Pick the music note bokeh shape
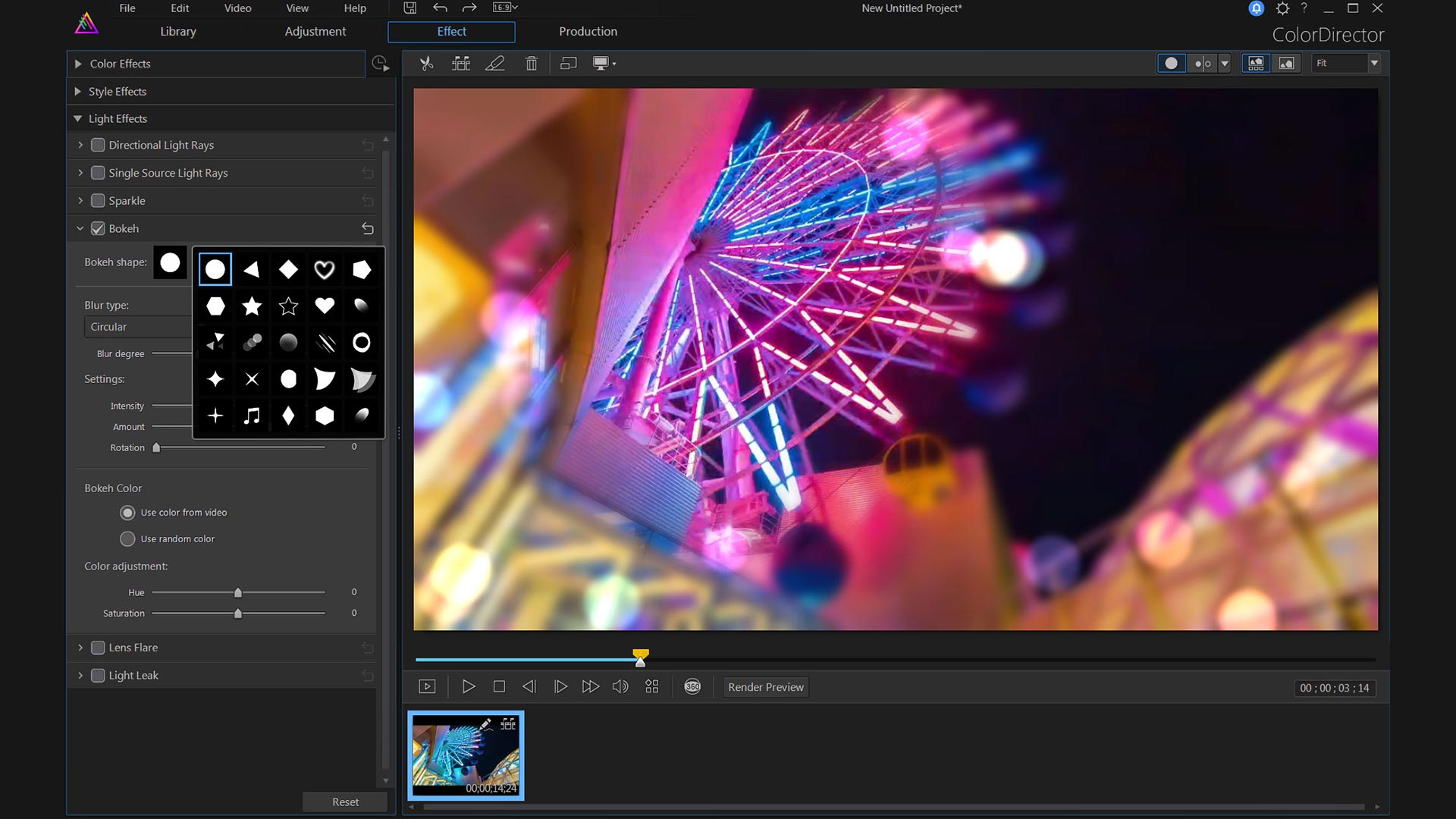Screen dimensions: 1456x819 (x=252, y=416)
